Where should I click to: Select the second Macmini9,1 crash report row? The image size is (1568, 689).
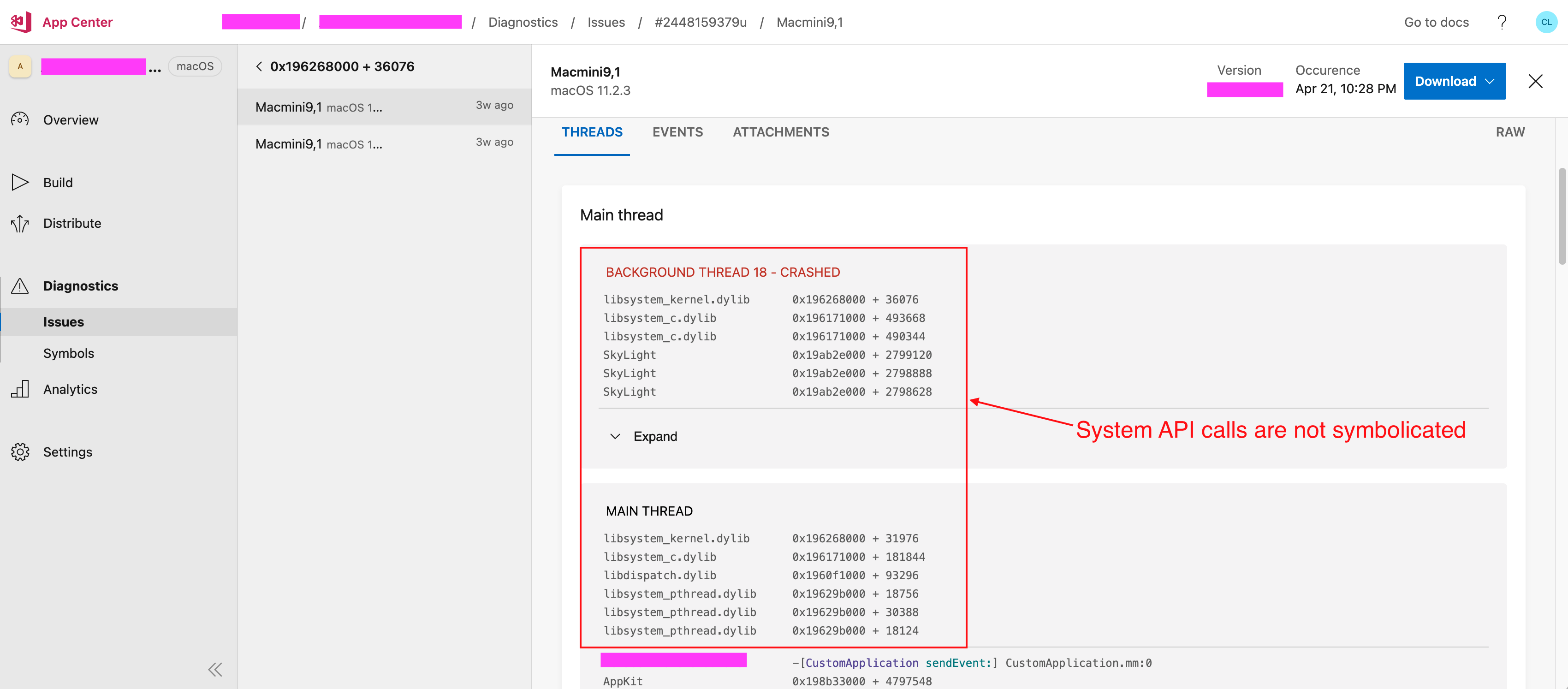pyautogui.click(x=384, y=143)
